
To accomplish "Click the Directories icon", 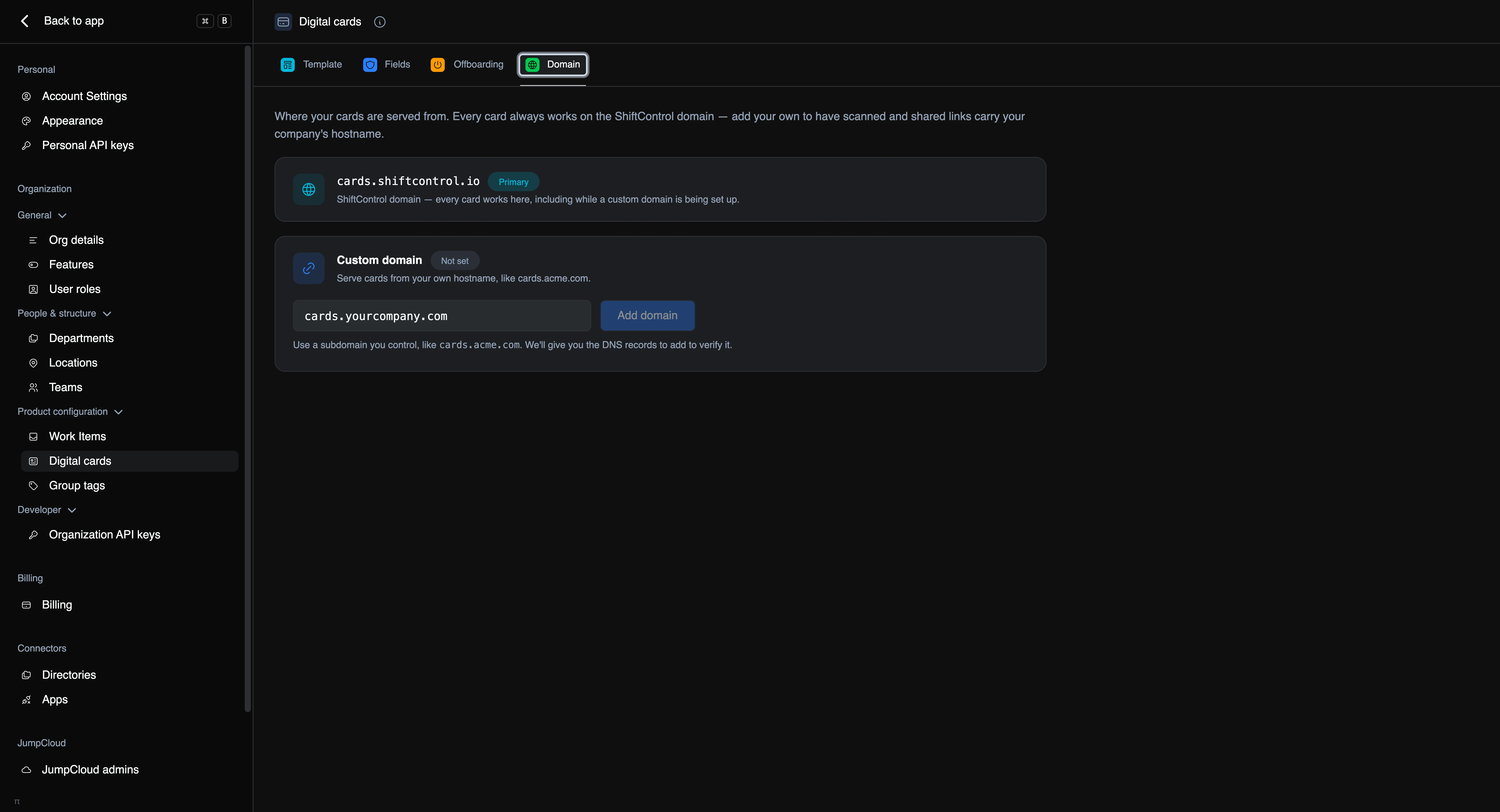I will point(26,675).
